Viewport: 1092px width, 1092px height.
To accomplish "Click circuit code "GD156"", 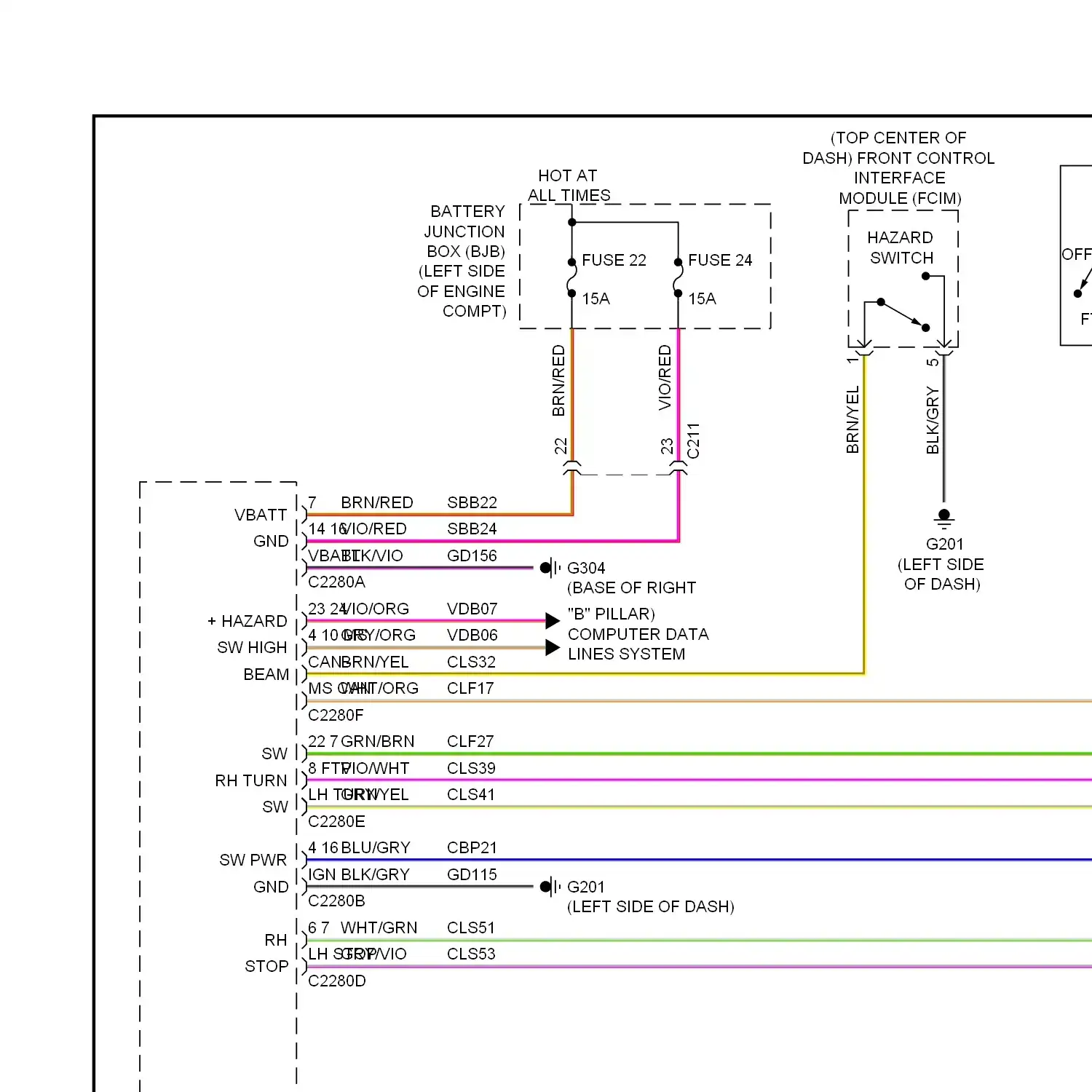I will (472, 555).
